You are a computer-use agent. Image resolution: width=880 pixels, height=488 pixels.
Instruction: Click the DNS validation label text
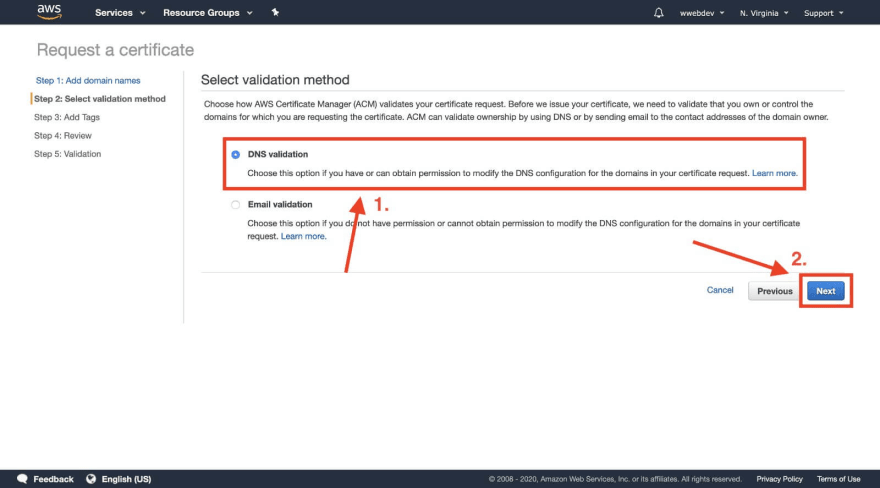[278, 154]
